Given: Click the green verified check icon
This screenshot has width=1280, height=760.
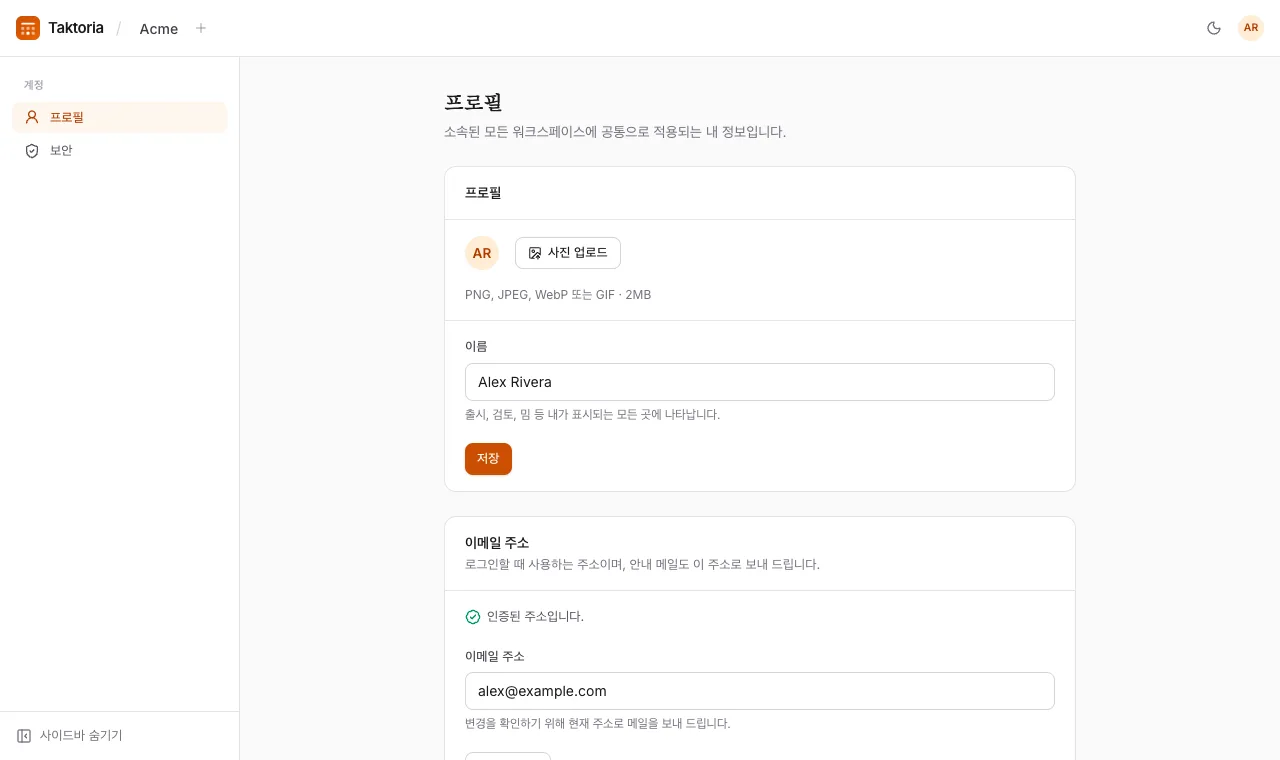Looking at the screenshot, I should [473, 617].
